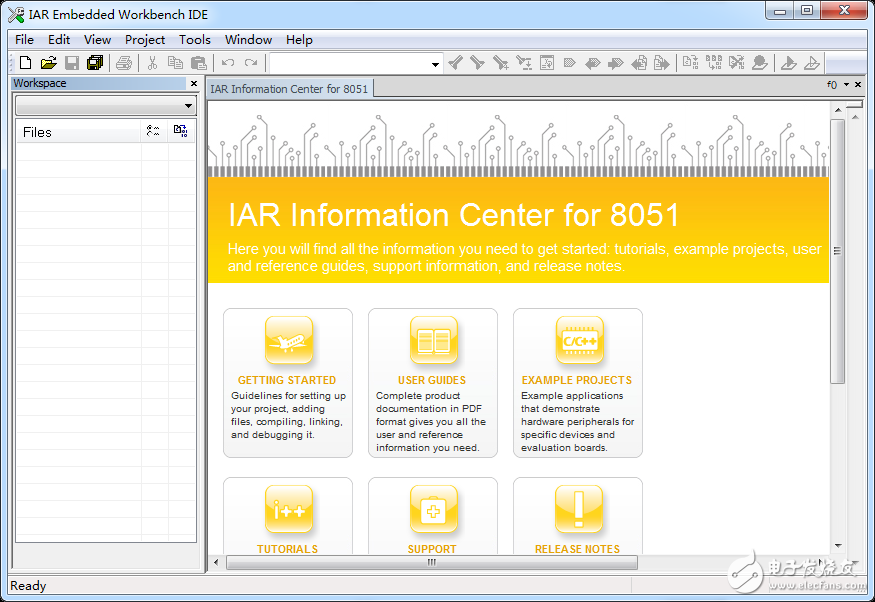The image size is (875, 602).
Task: Open the User Guides book icon
Action: tap(433, 341)
